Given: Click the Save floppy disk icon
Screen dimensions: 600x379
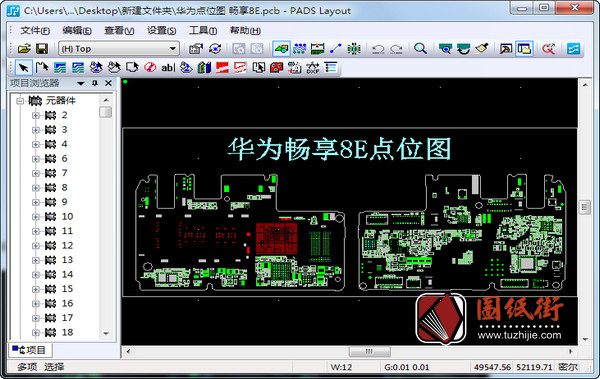Looking at the screenshot, I should (x=42, y=49).
